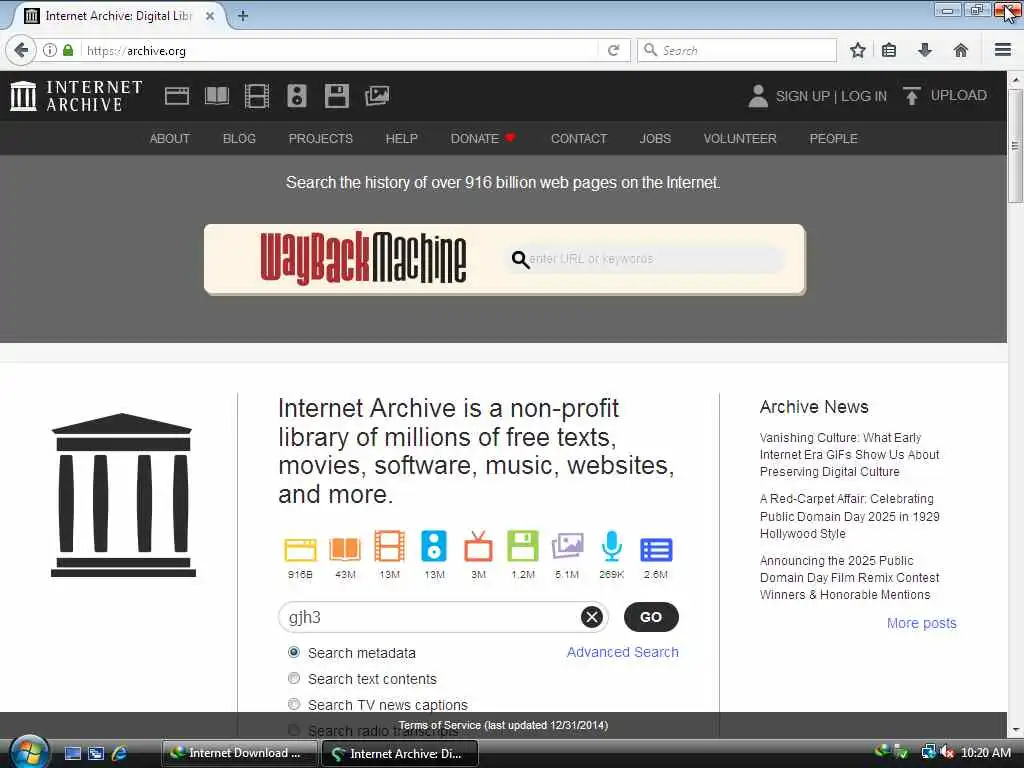Open the PEOPLE menu item

pos(833,138)
